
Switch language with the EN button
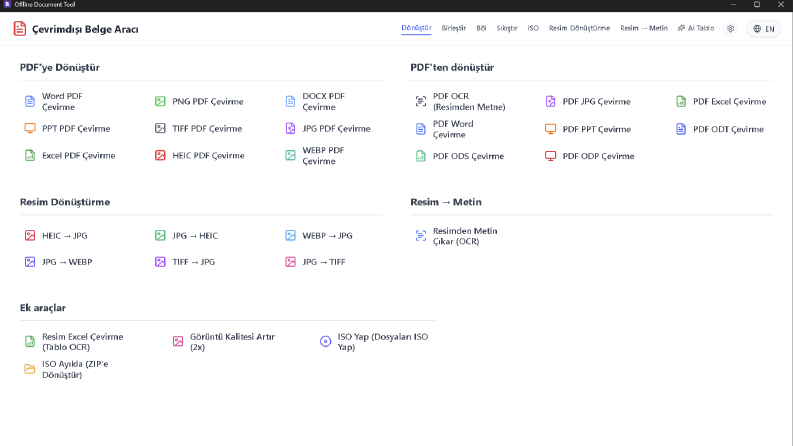[764, 29]
